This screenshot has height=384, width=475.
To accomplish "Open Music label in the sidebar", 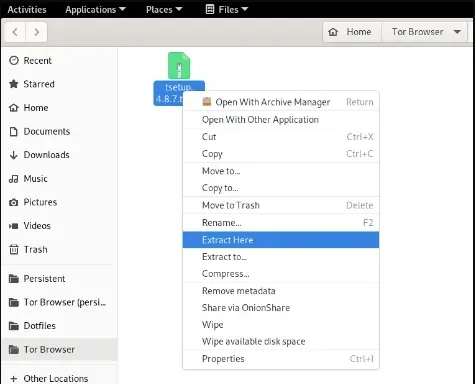I will point(35,179).
